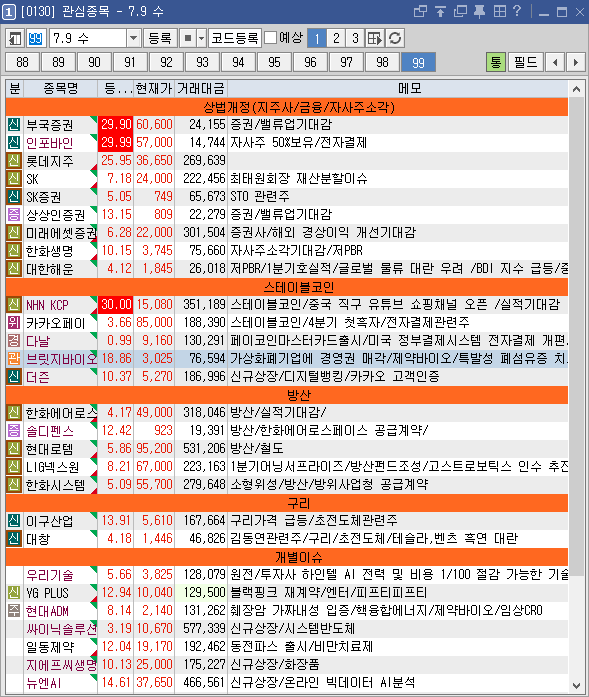Click the group list icon left of 99

click(15, 38)
